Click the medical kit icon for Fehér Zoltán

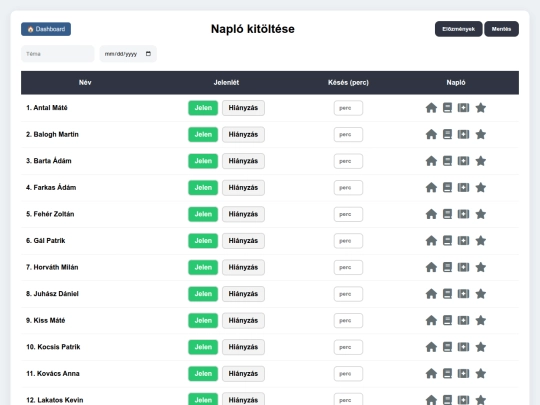pos(463,214)
